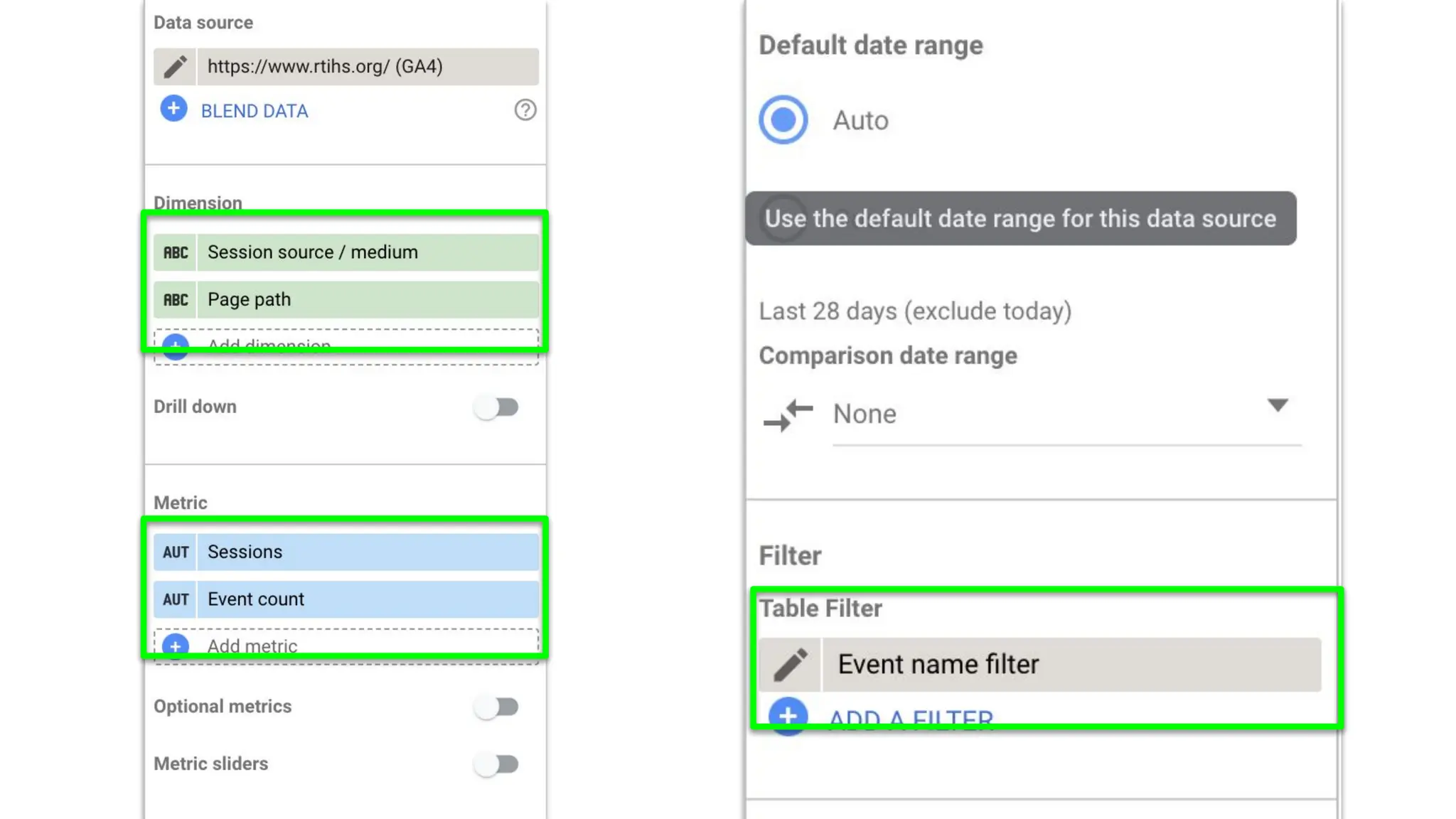Click the comparison date range arrows icon
This screenshot has width=1456, height=819.
click(x=788, y=415)
